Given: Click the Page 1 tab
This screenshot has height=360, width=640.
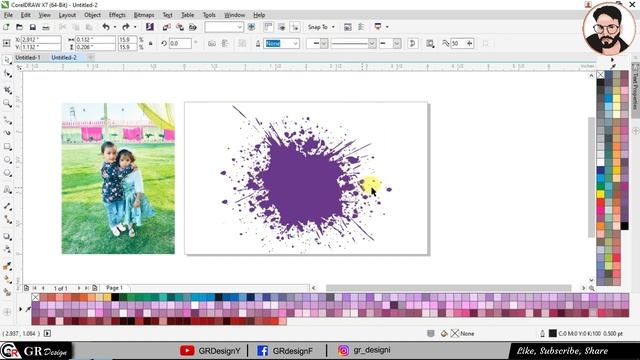Looking at the screenshot, I should (x=114, y=288).
